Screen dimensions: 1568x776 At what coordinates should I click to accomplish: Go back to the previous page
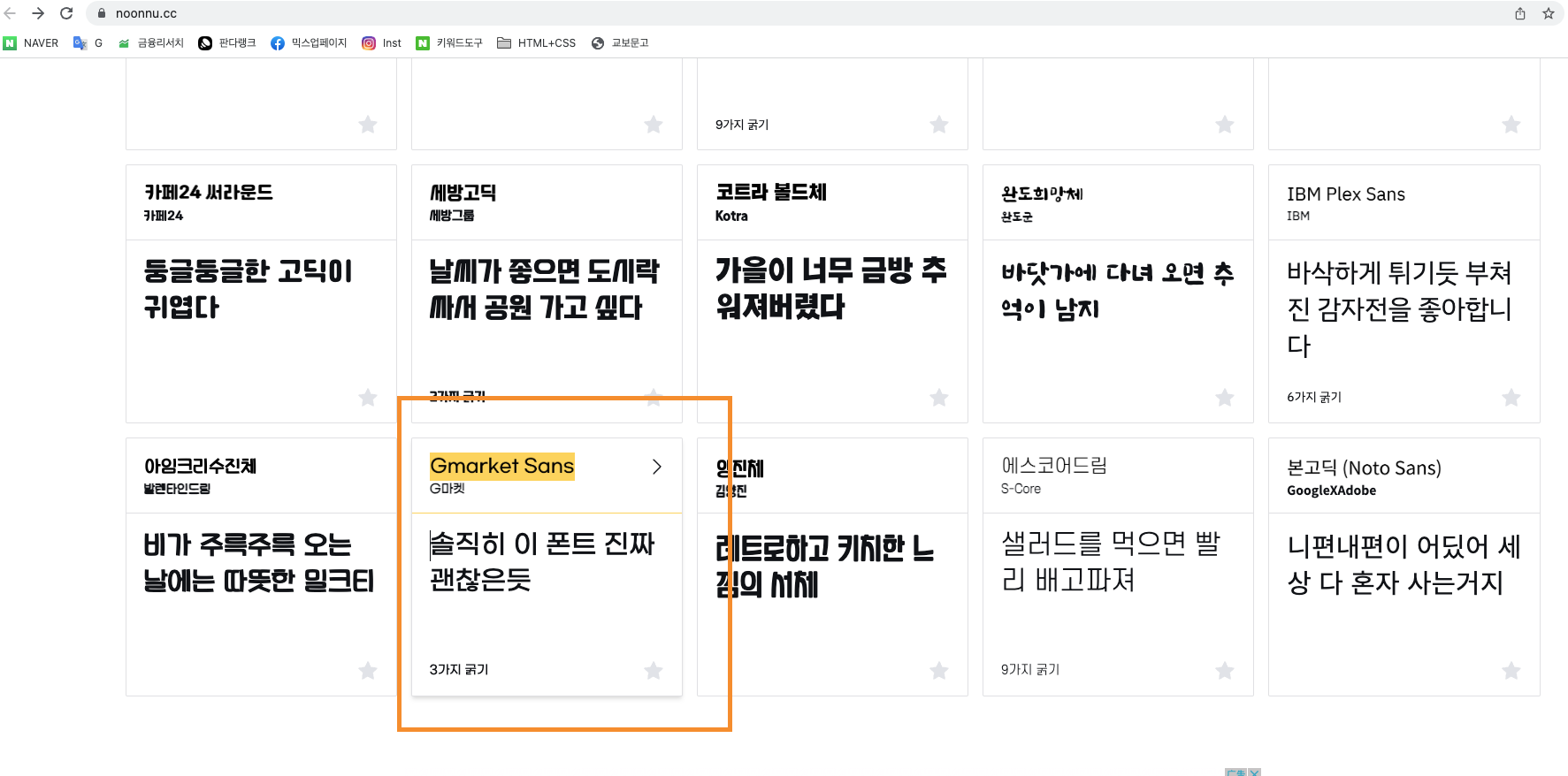coord(11,13)
